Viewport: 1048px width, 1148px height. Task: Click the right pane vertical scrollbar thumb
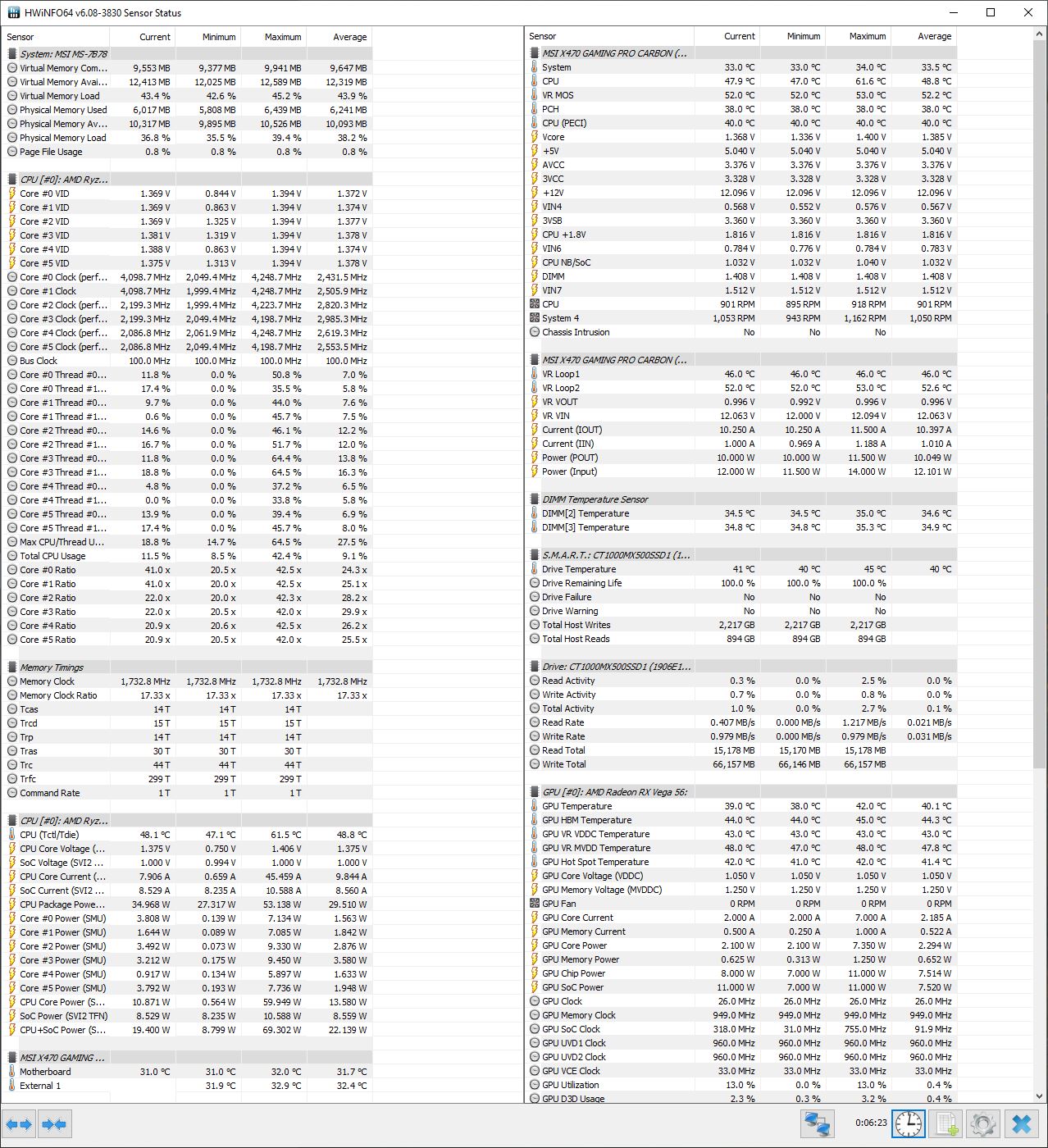click(x=1040, y=405)
